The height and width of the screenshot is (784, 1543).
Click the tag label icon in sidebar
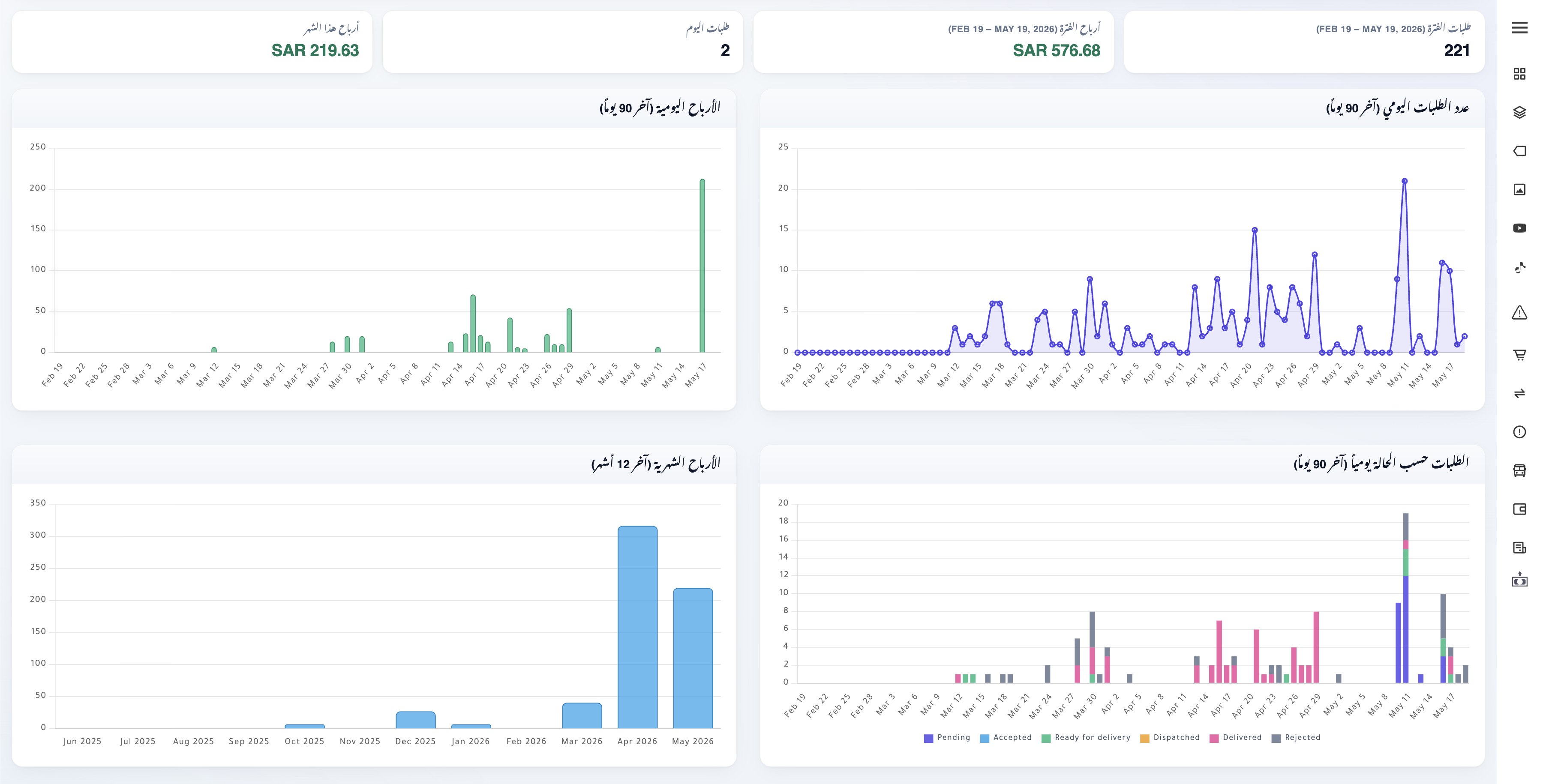[x=1519, y=151]
